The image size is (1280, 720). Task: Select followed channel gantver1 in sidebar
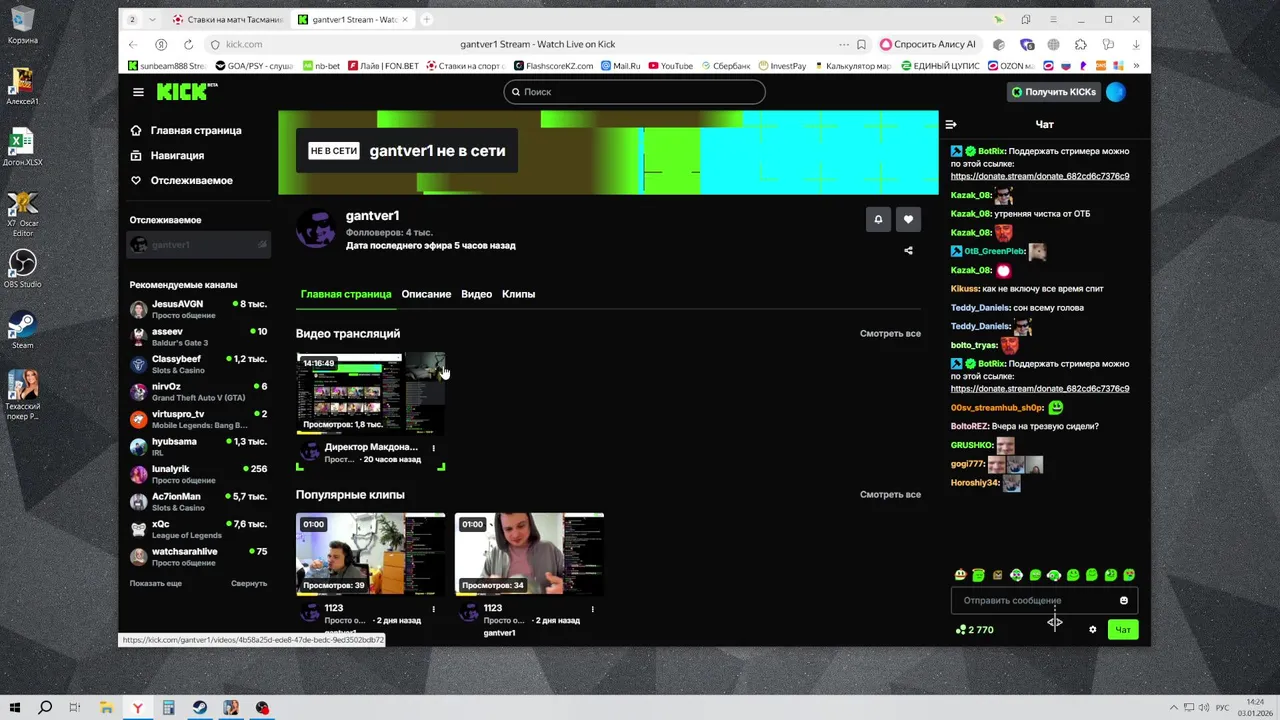click(198, 245)
